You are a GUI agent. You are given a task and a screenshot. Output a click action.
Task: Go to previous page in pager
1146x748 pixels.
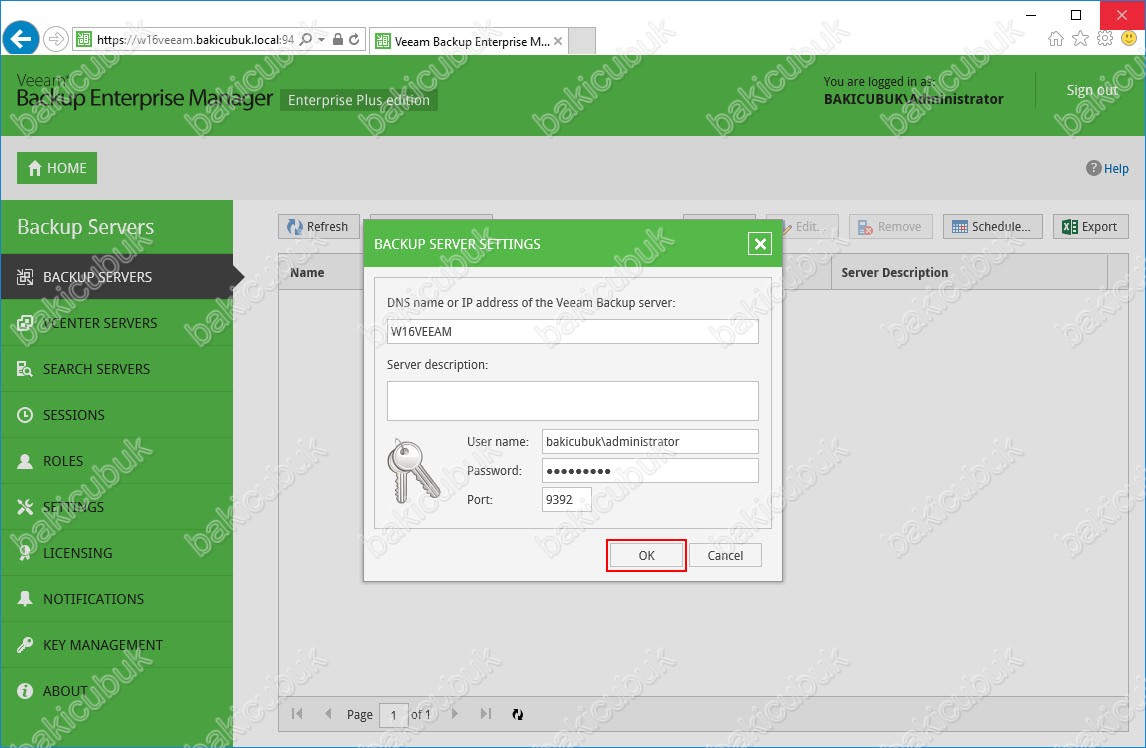coord(328,714)
